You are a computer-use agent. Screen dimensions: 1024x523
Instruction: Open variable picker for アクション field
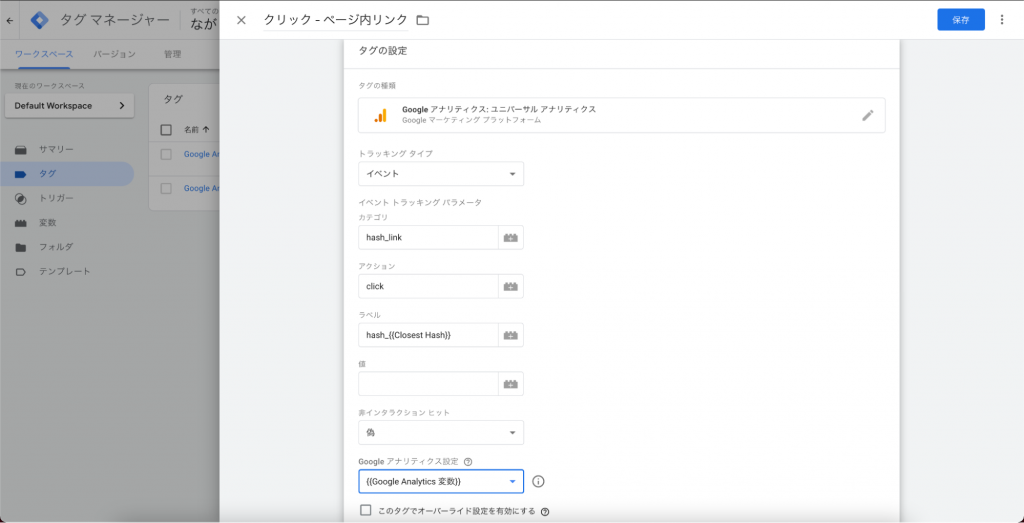[511, 286]
